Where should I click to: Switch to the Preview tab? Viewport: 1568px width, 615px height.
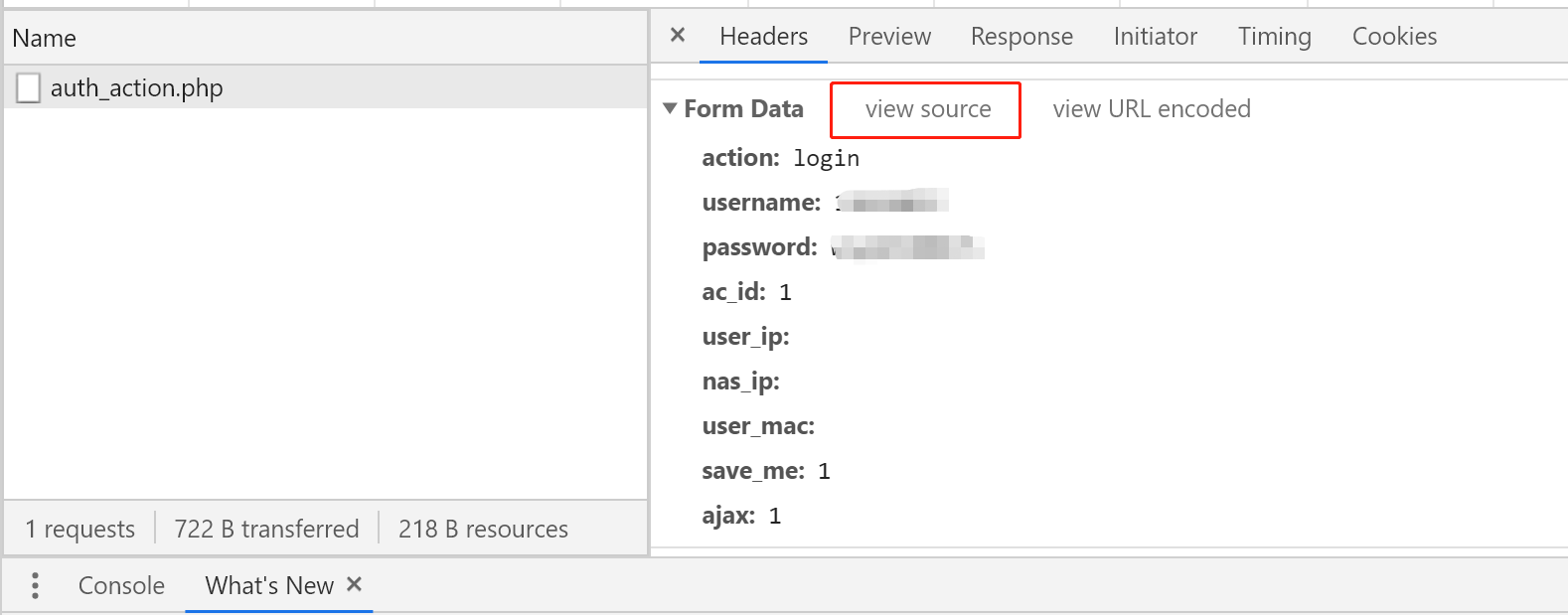click(889, 37)
